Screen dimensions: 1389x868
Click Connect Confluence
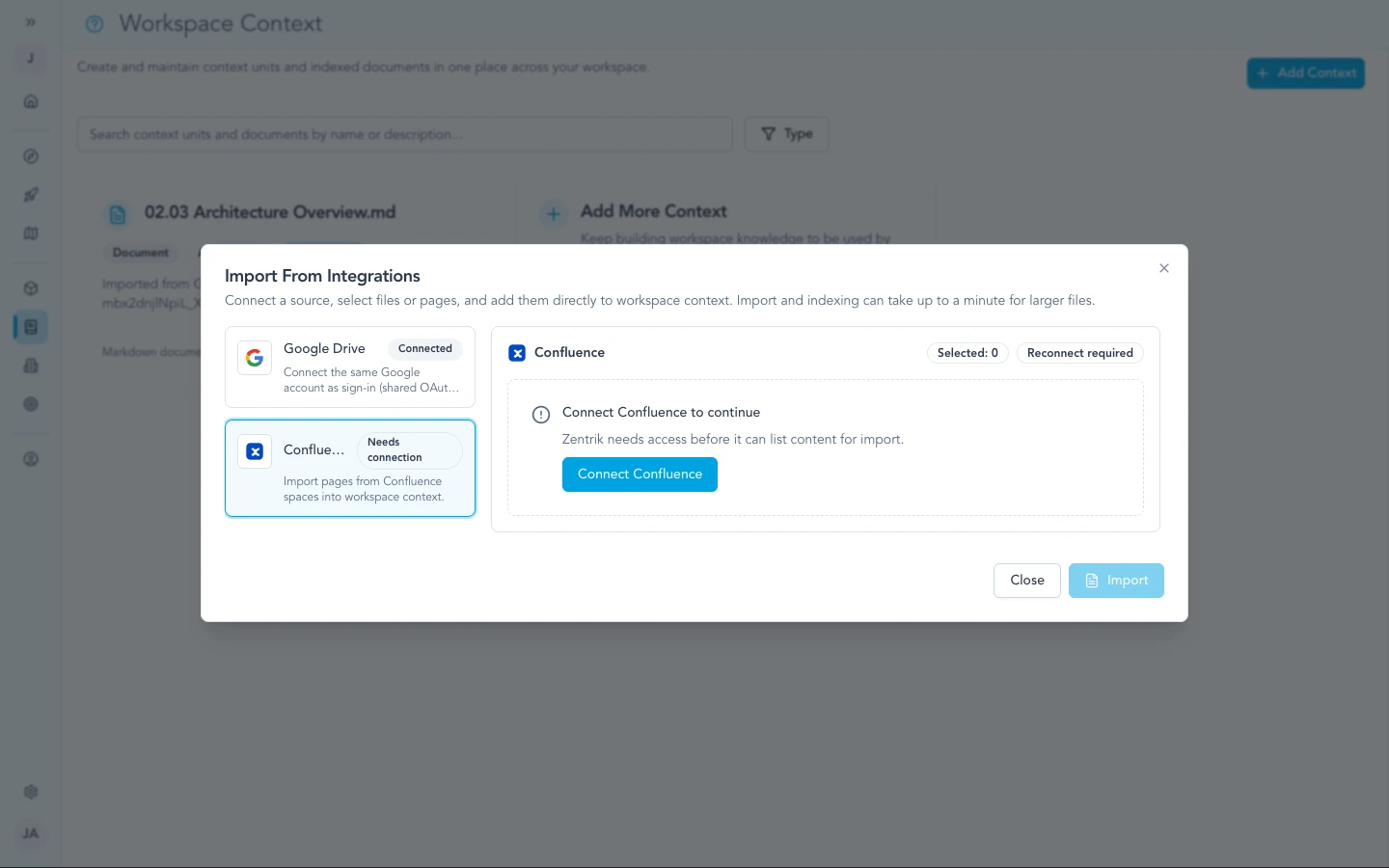tap(640, 475)
